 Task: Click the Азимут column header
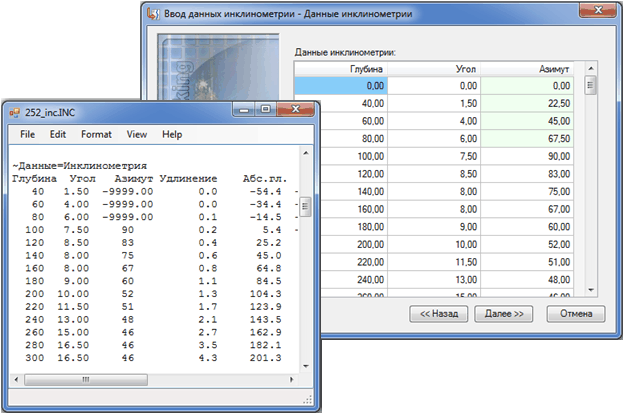pos(553,69)
